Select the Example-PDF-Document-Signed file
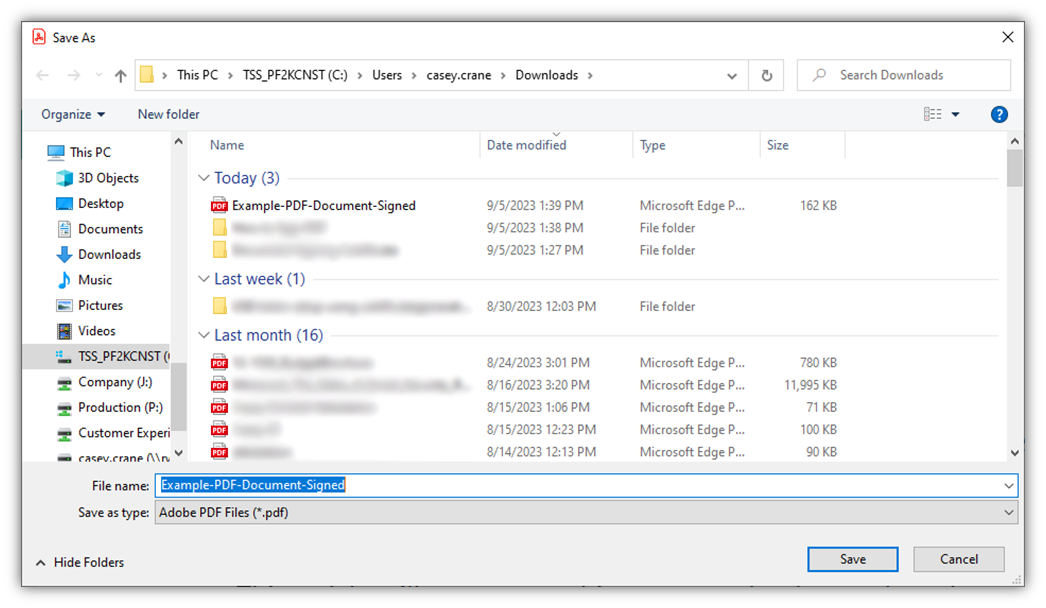Image resolution: width=1046 pixels, height=608 pixels. pyautogui.click(x=323, y=205)
